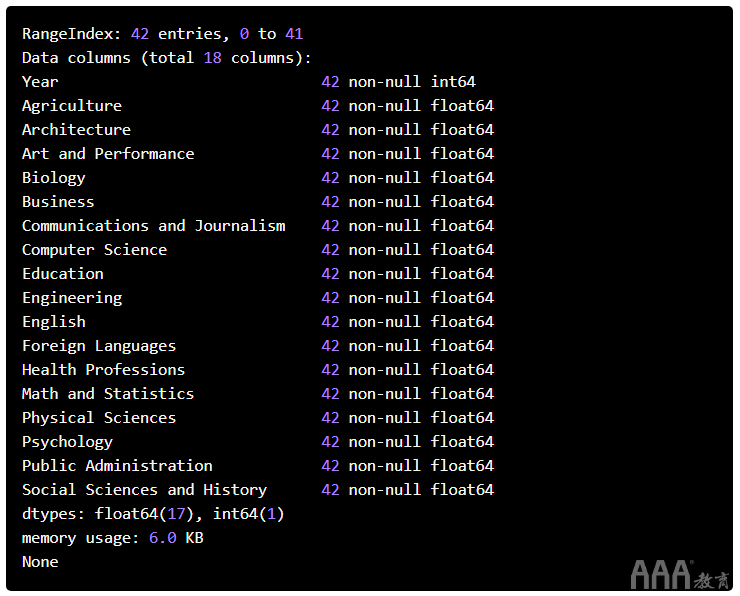
Task: Select the Computer Science row
Action: pyautogui.click(x=258, y=250)
